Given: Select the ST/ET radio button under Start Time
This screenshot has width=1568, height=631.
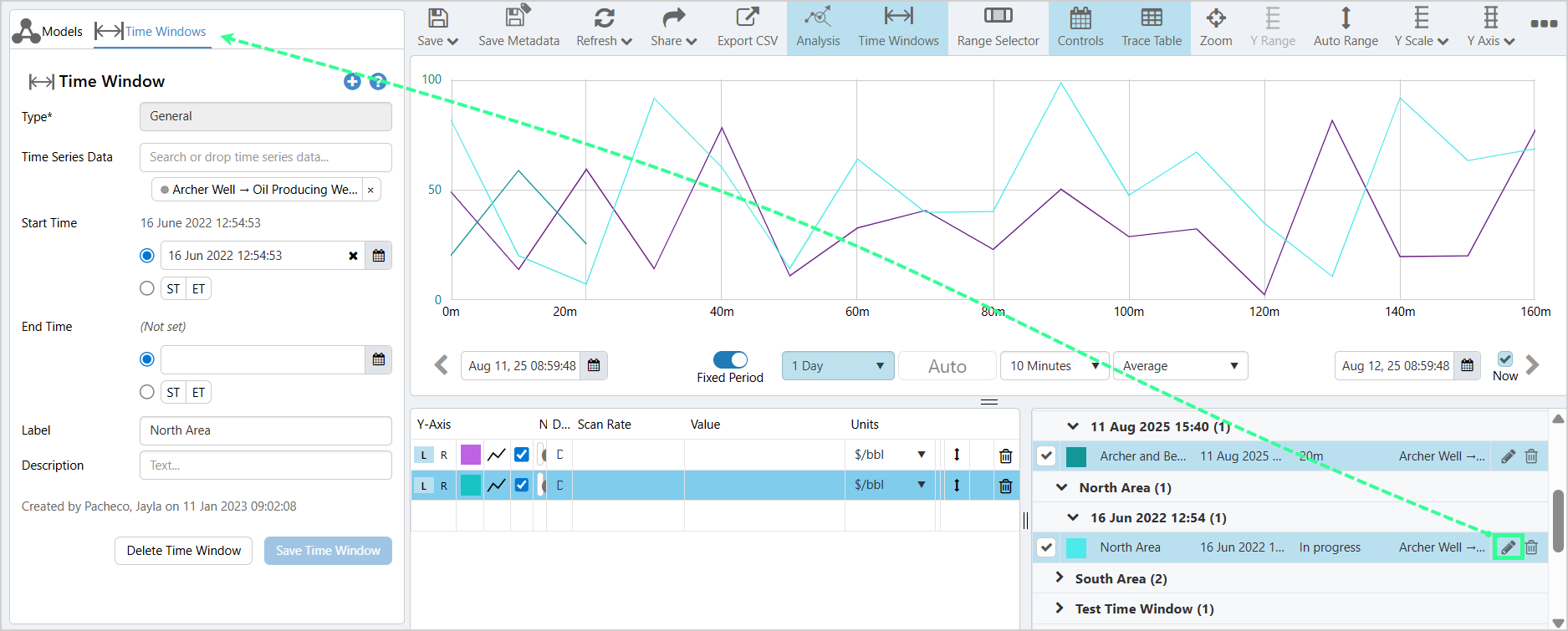Looking at the screenshot, I should (147, 288).
